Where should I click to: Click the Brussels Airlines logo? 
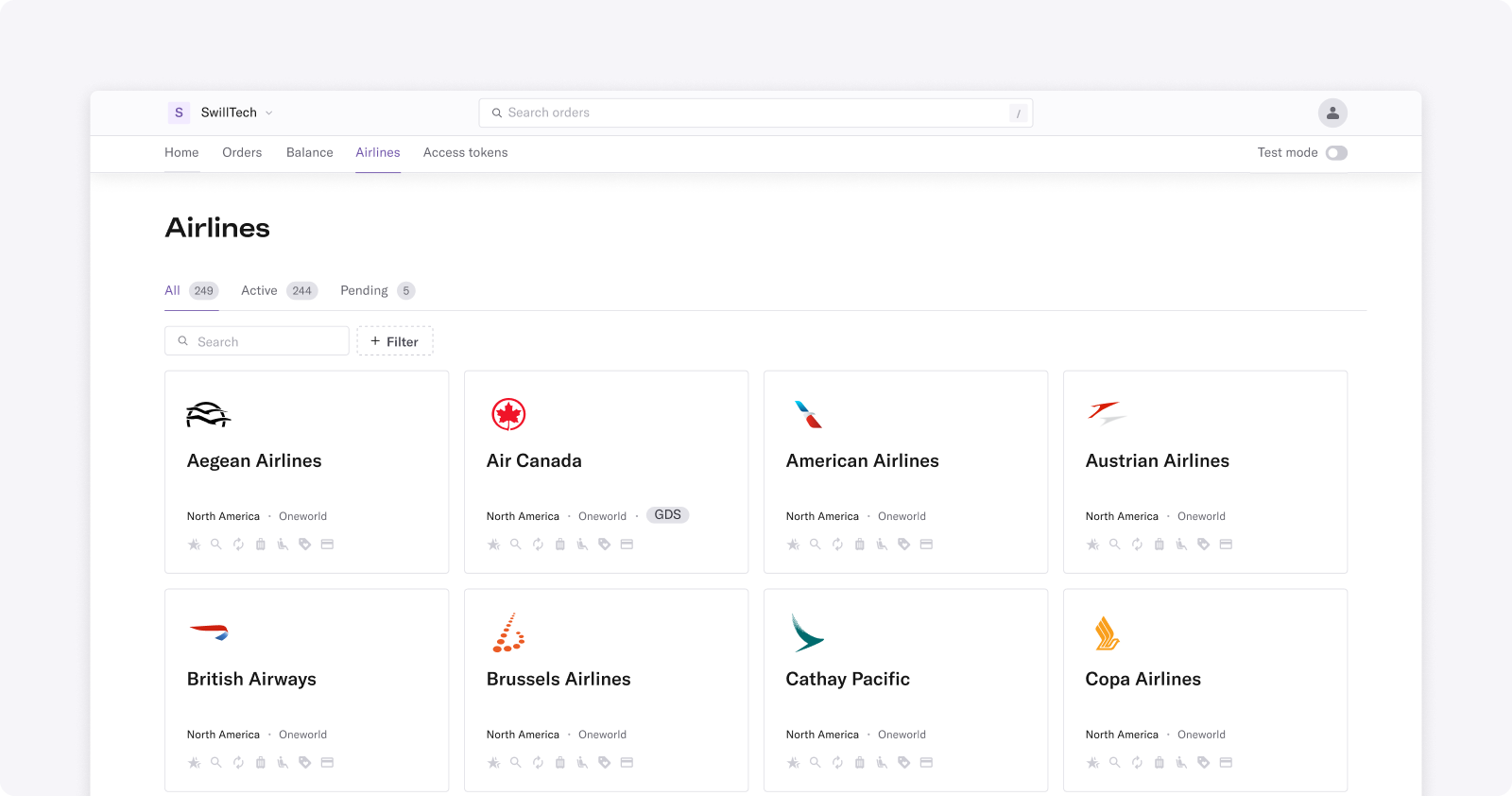508,632
